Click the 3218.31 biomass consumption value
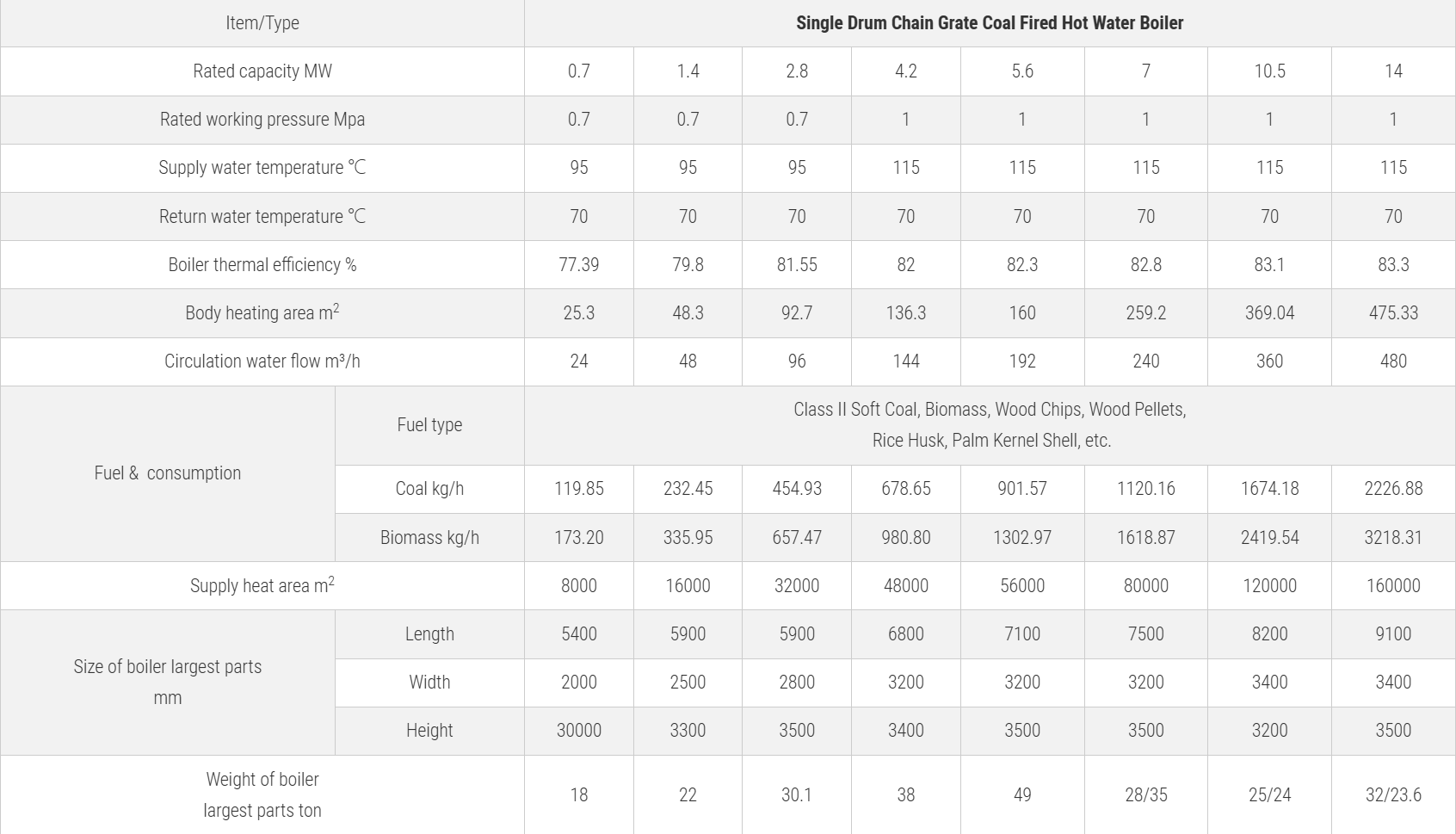This screenshot has height=834, width=1456. pyautogui.click(x=1392, y=537)
